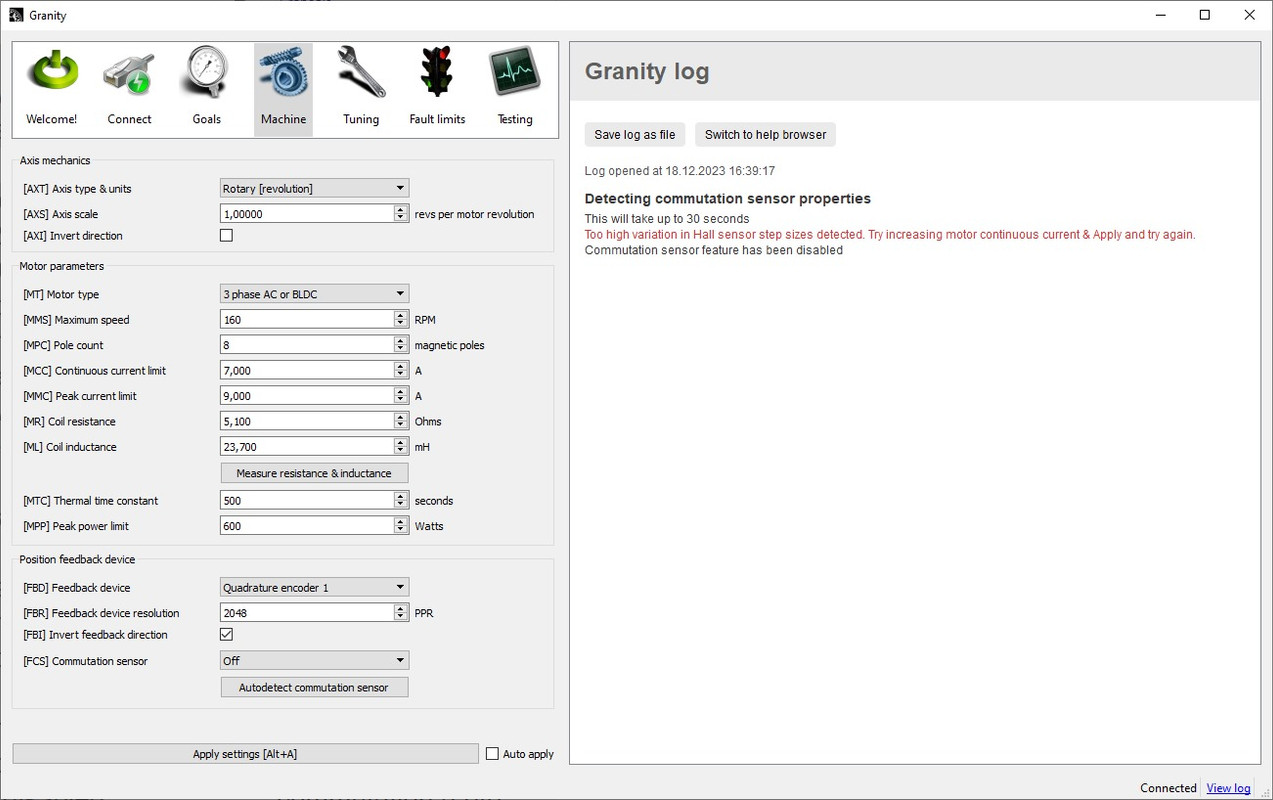This screenshot has width=1273, height=800.
Task: Open the Axis type & units dropdown
Action: (314, 188)
